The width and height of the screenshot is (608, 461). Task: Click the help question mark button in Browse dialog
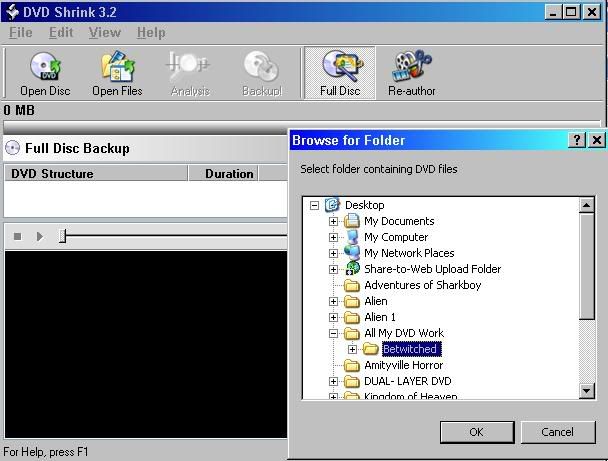[x=577, y=141]
